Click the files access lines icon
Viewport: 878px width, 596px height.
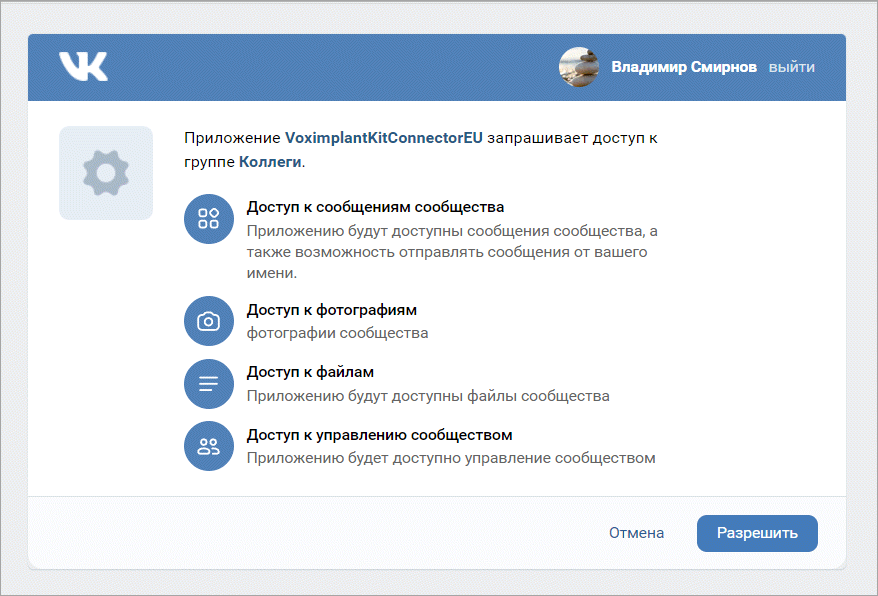(x=209, y=384)
